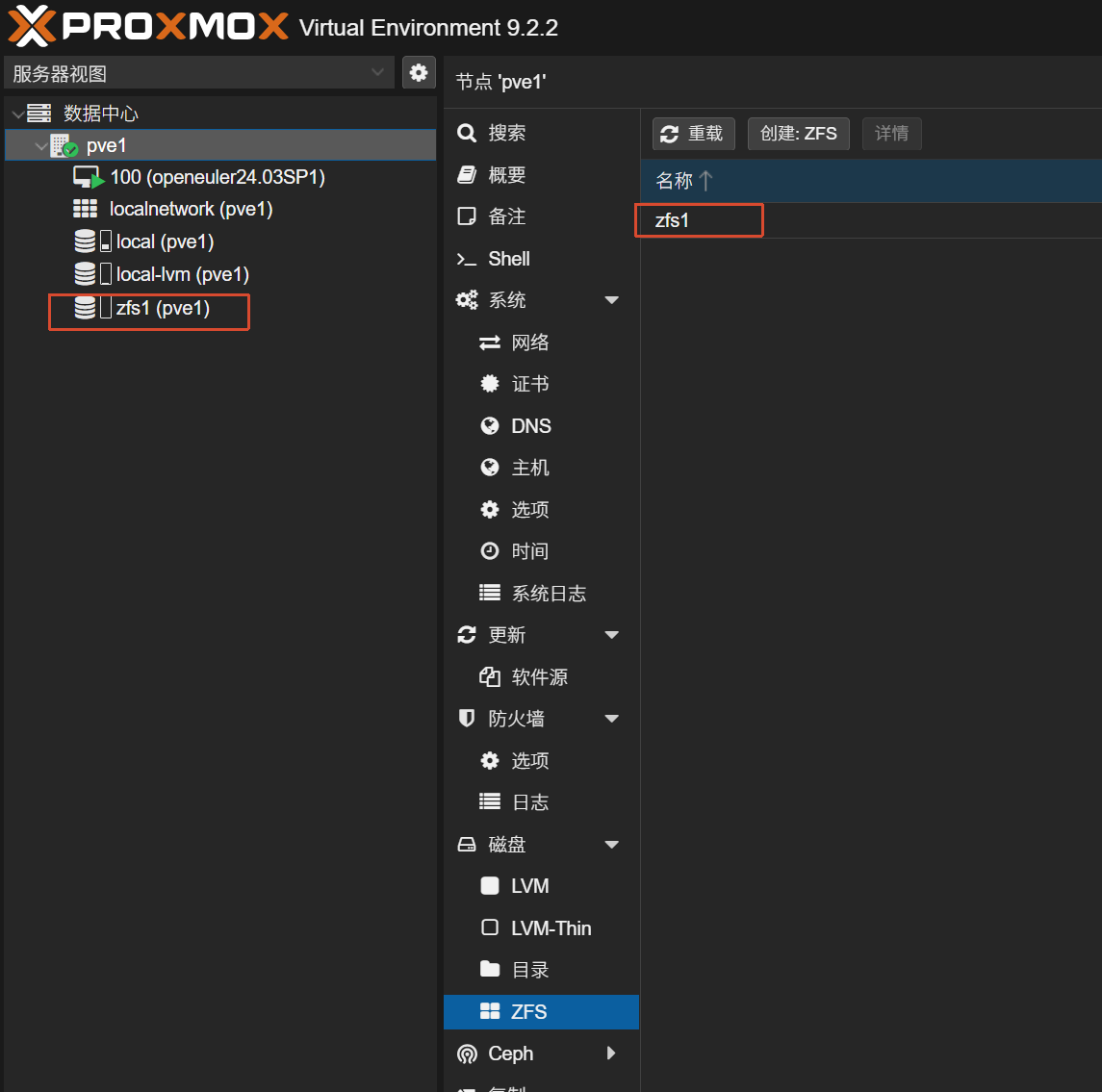This screenshot has width=1102, height=1092.
Task: Open local-lvm (pve1) storage
Action: (x=162, y=275)
